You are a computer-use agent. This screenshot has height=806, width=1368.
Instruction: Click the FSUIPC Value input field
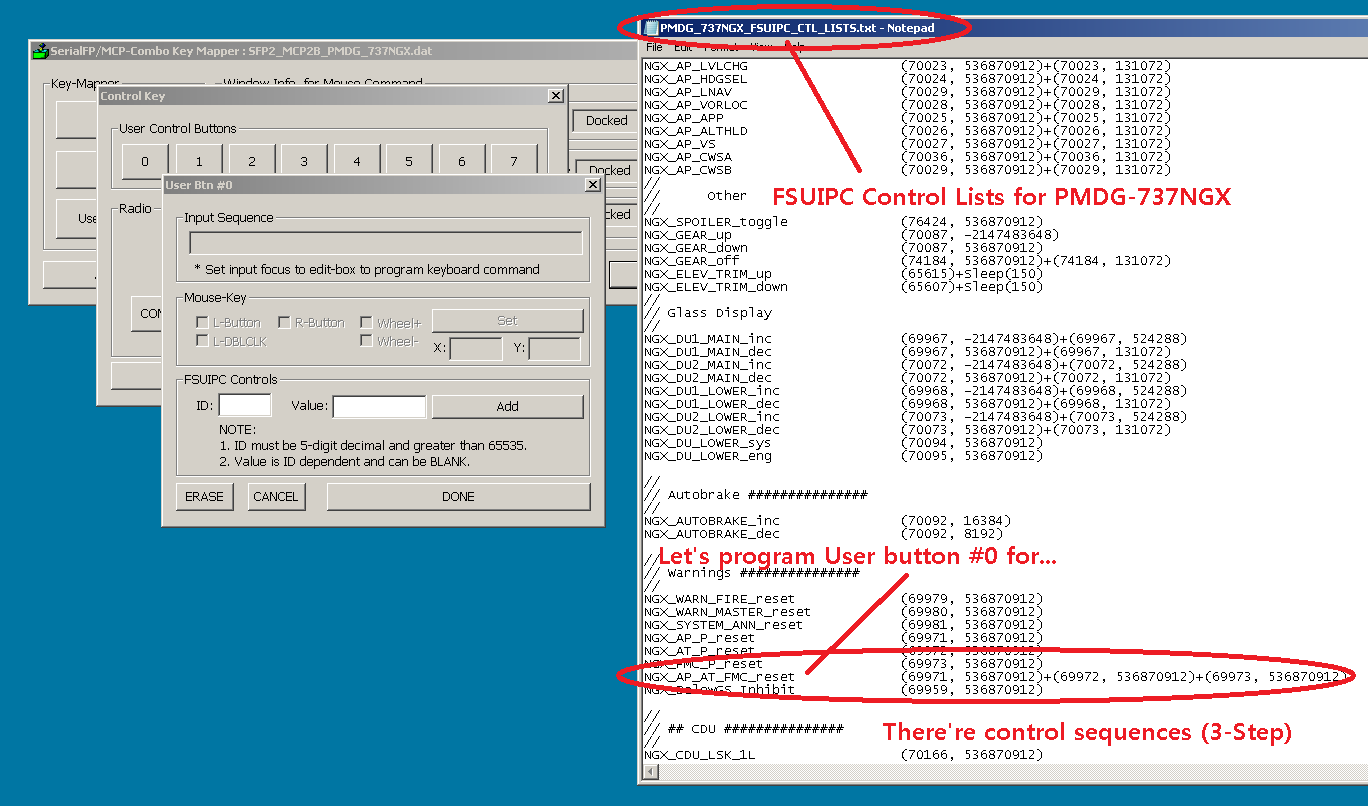[379, 406]
